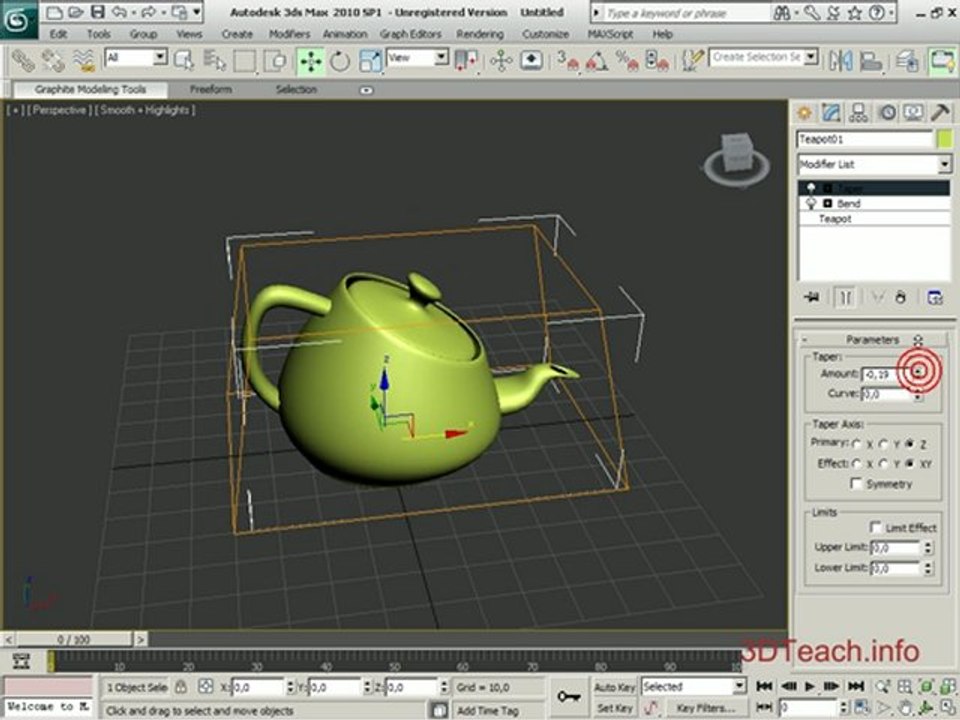Open Edit Named Selection Sets

(692, 60)
